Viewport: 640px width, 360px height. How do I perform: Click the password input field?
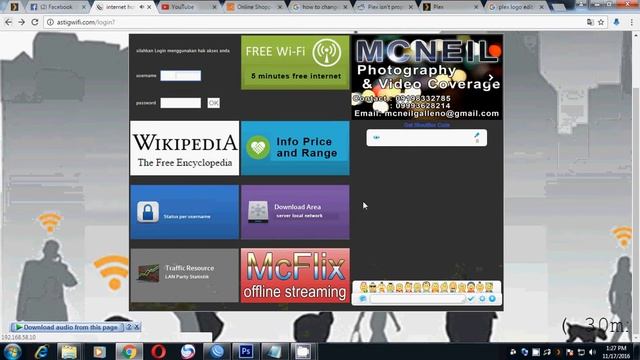(x=180, y=103)
